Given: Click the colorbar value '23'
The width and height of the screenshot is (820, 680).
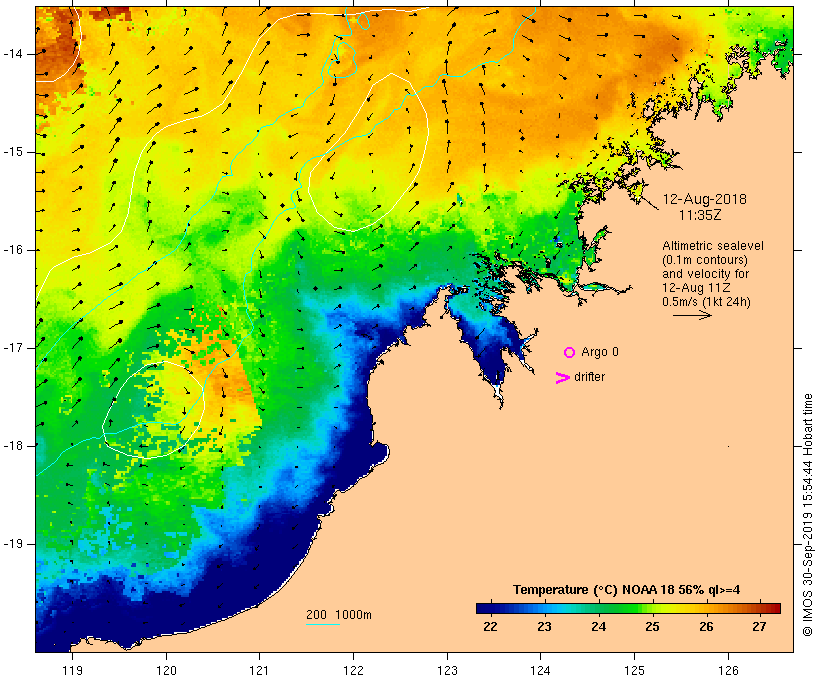Looking at the screenshot, I should (544, 626).
